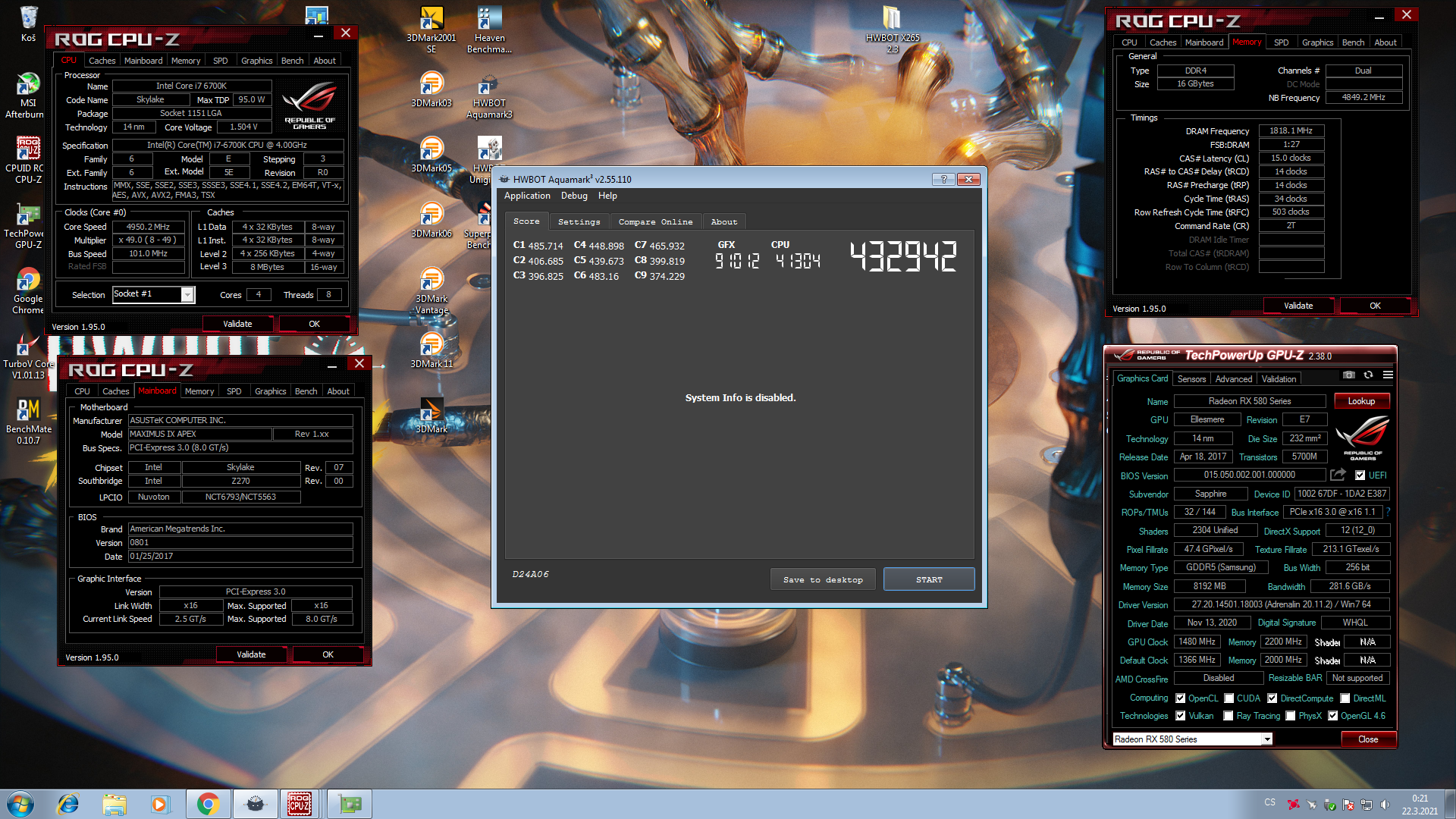Open the Advanced tab in GPU-Z
1456x819 pixels.
pyautogui.click(x=1234, y=379)
